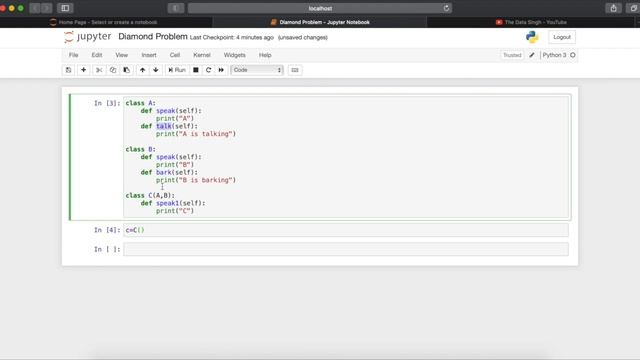This screenshot has width=640, height=360.
Task: Open the Kernel menu
Action: (x=202, y=55)
